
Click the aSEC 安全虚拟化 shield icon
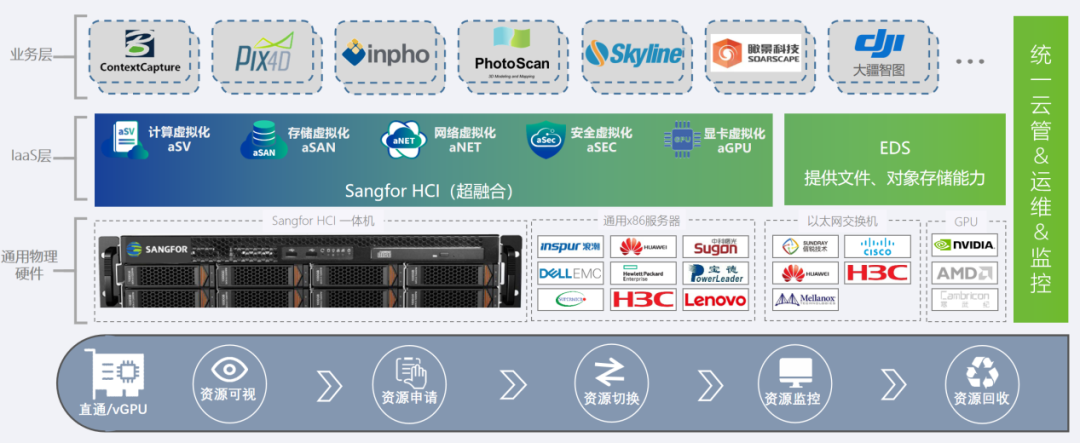click(x=546, y=141)
